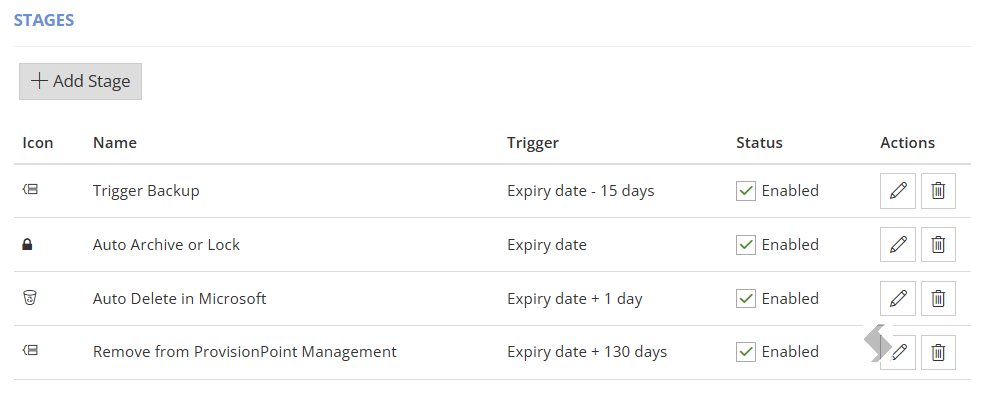Toggle Enabled for Remove from ProvisionPoint Management
This screenshot has height=398, width=988.
[x=746, y=352]
